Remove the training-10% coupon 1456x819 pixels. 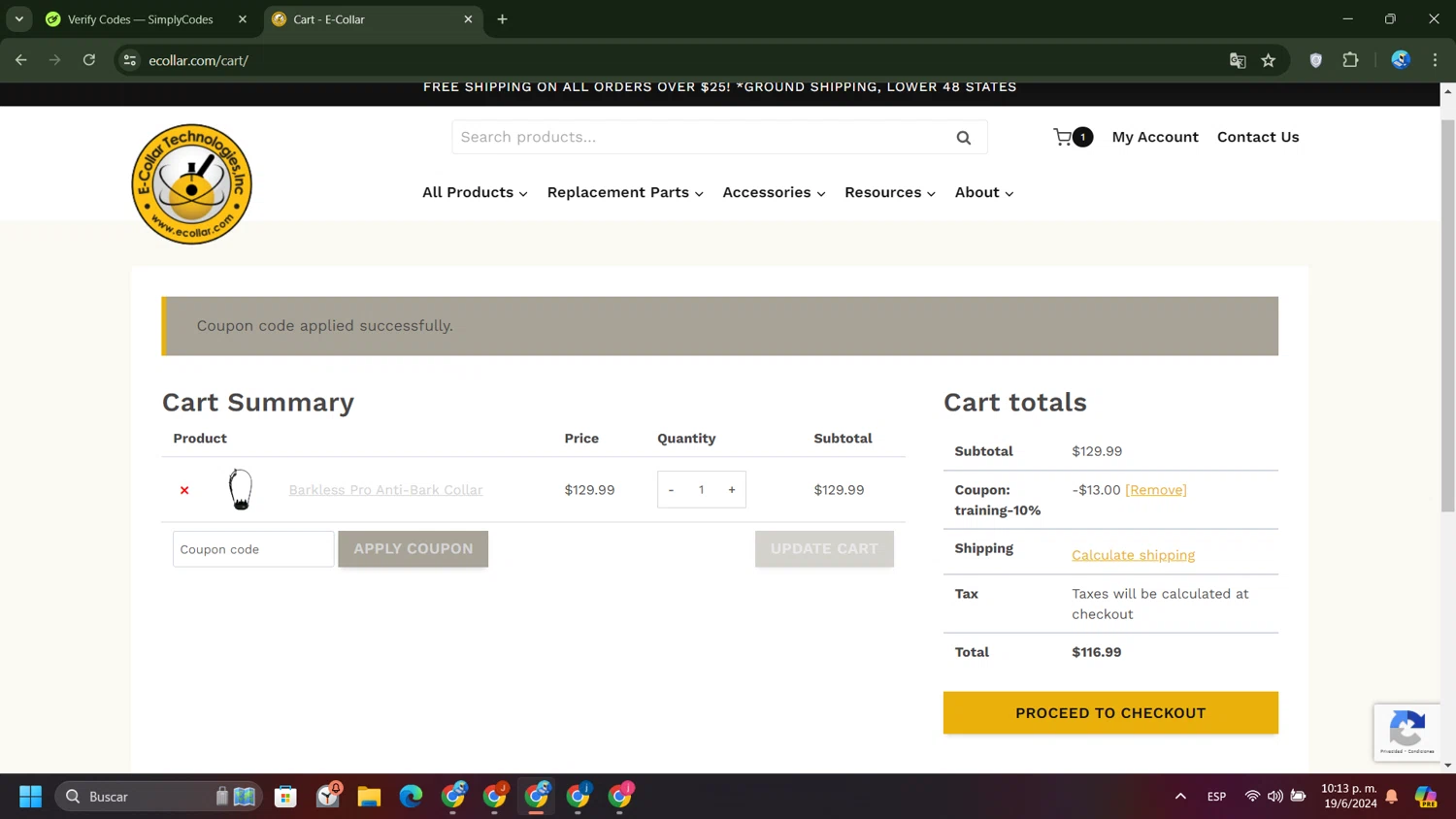coord(1156,490)
